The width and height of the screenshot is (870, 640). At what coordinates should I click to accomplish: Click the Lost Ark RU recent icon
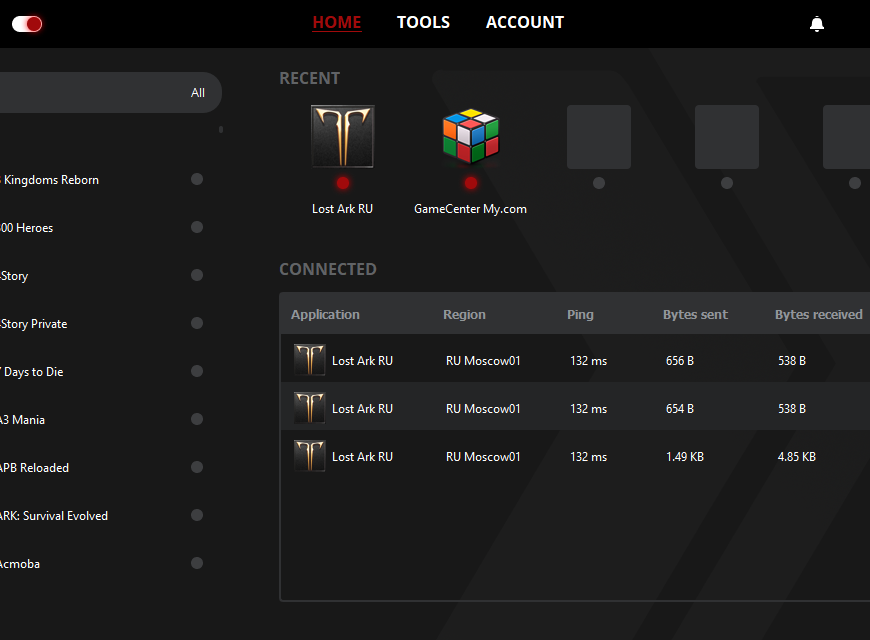pos(342,137)
